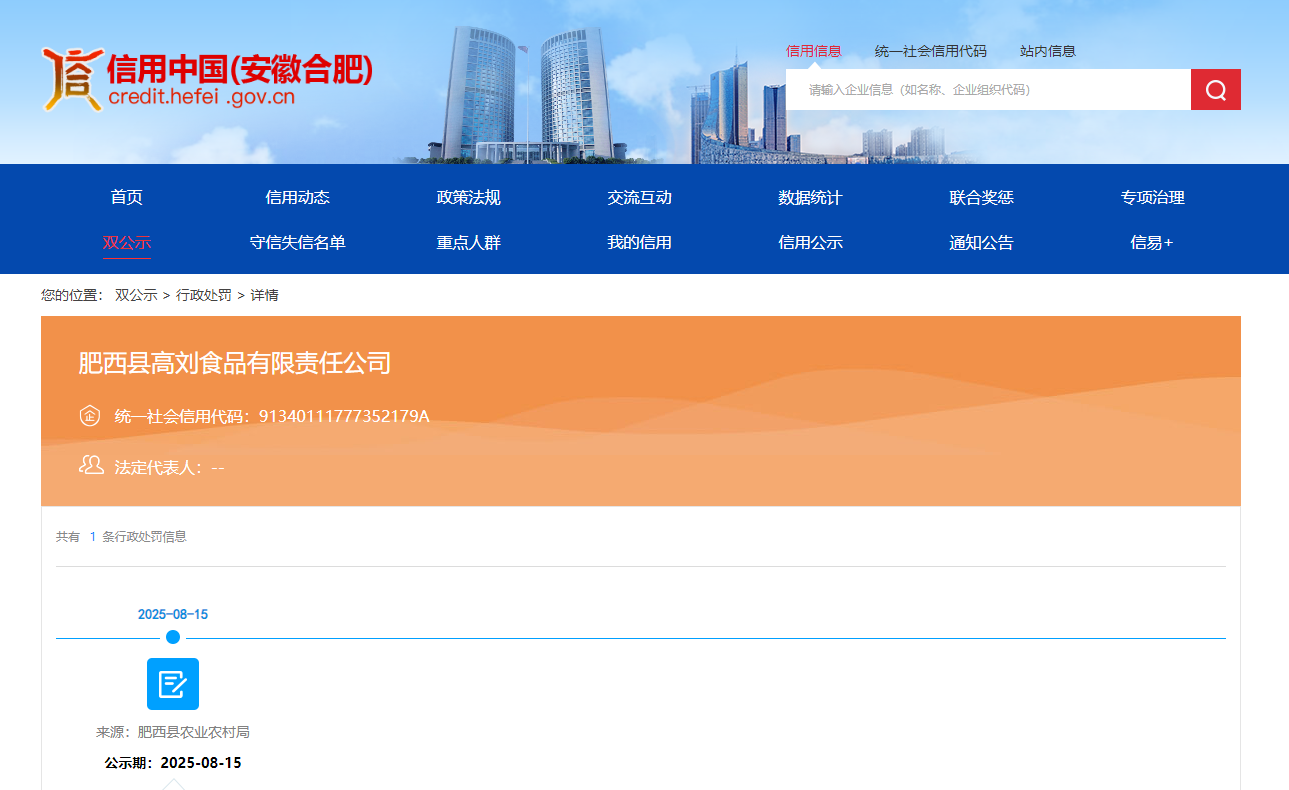Open the 信易+ navigation item
Screen dimensions: 1289x790
pos(1152,242)
